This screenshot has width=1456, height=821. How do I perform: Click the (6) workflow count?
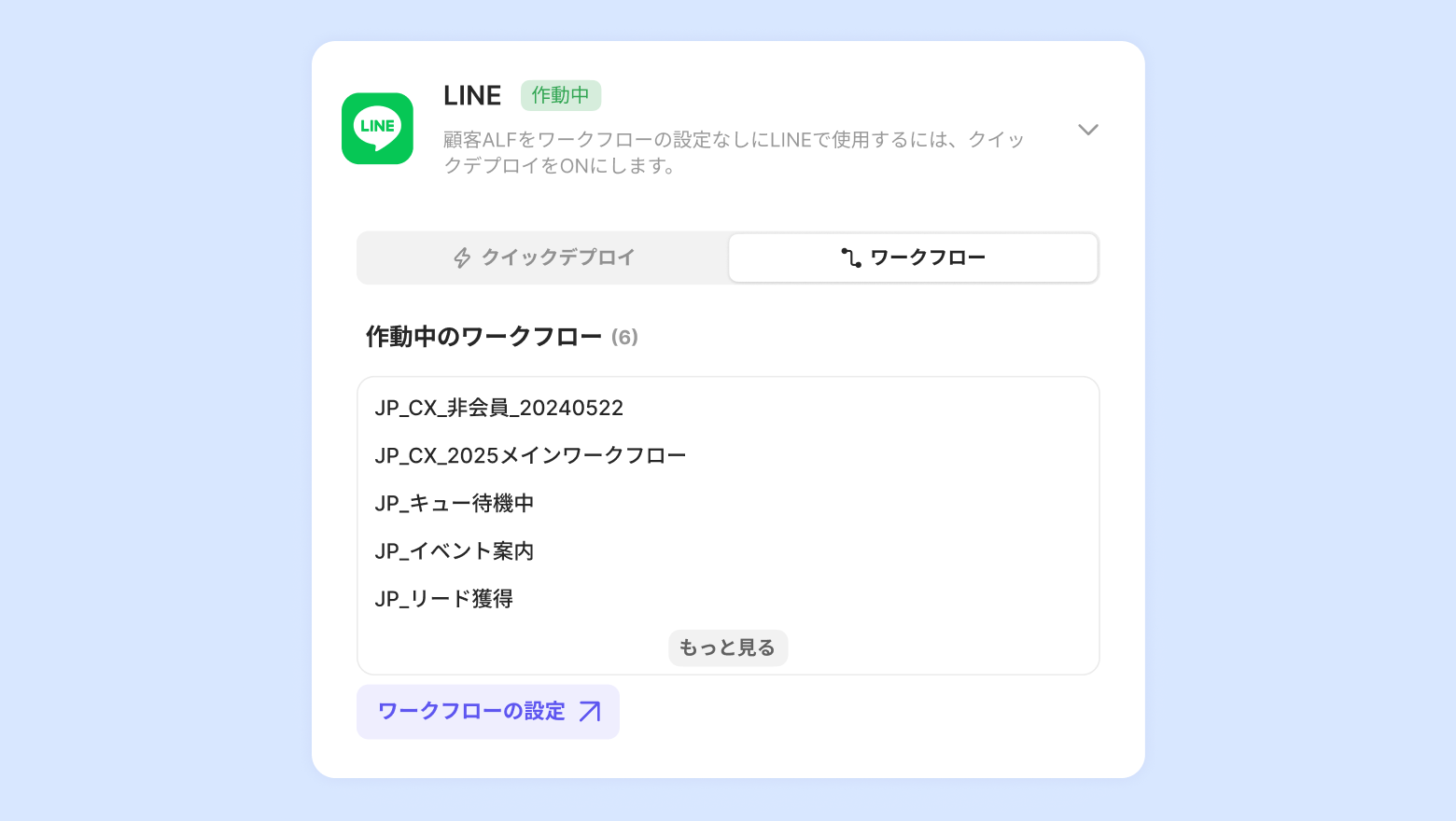(624, 337)
